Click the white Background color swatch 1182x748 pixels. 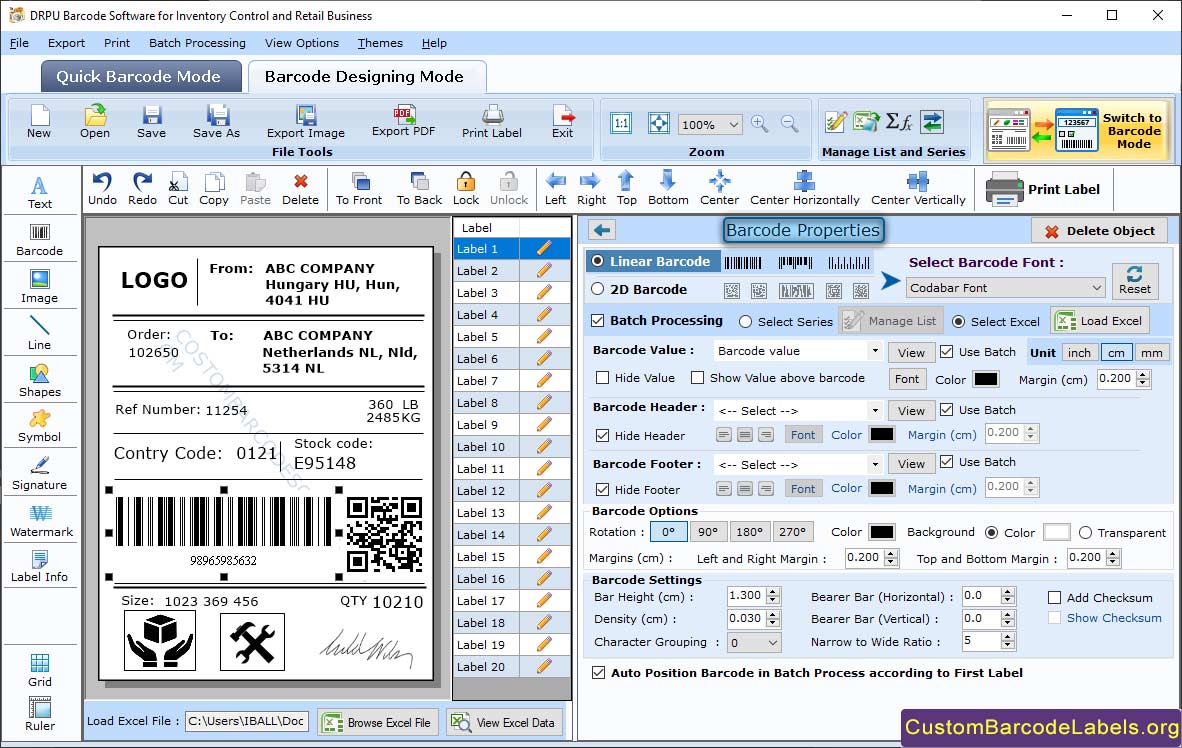click(1056, 532)
